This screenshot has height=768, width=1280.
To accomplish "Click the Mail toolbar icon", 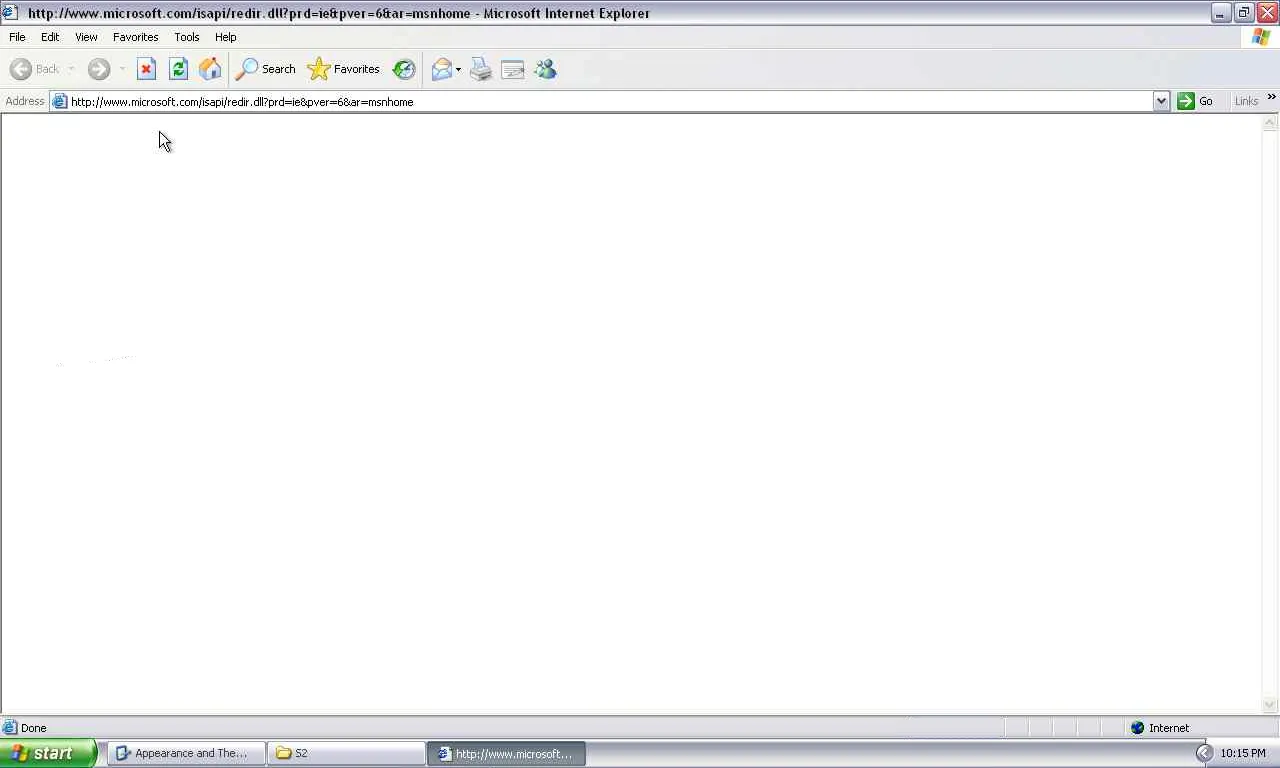I will 441,69.
